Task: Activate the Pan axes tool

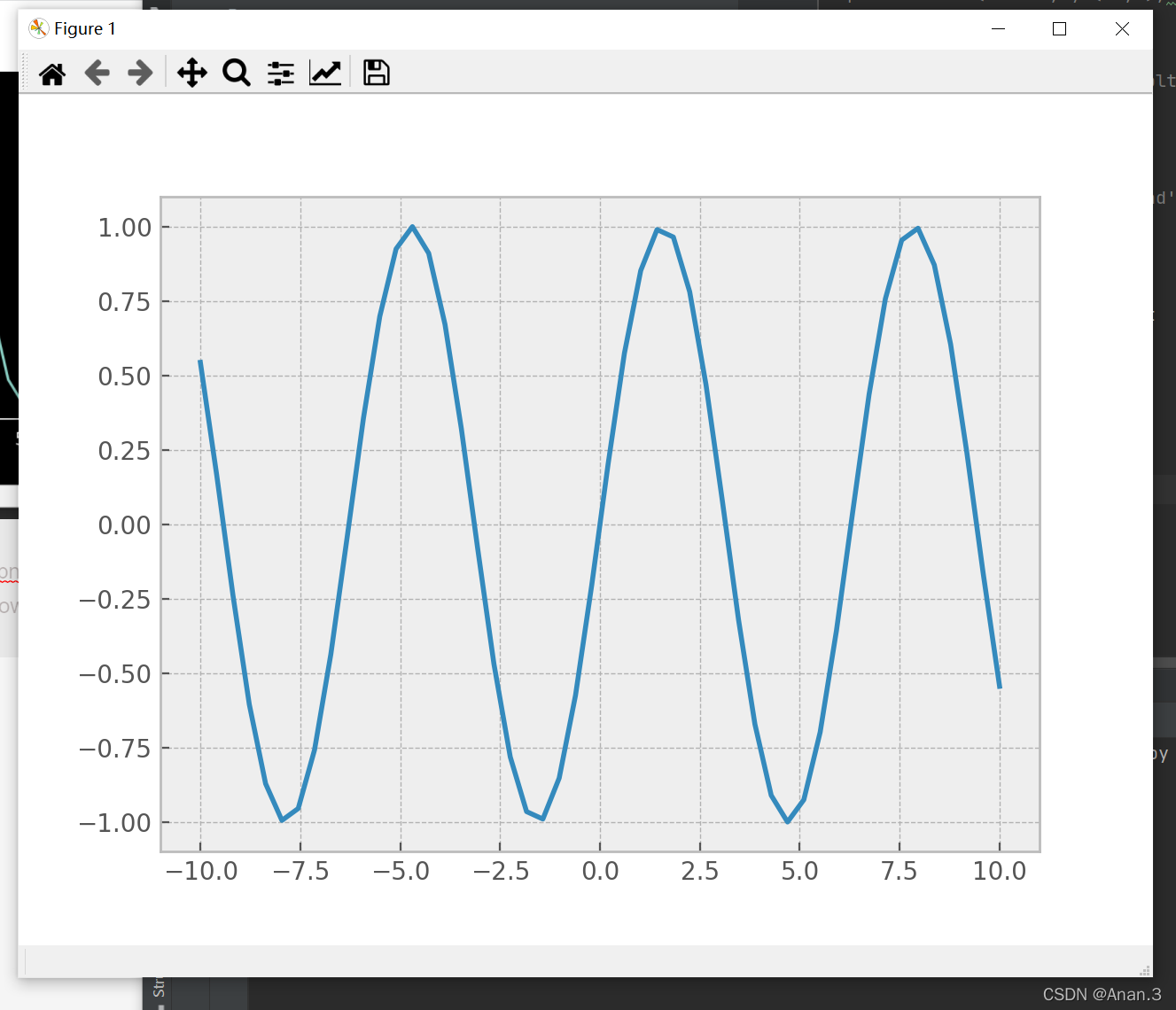Action: [192, 73]
